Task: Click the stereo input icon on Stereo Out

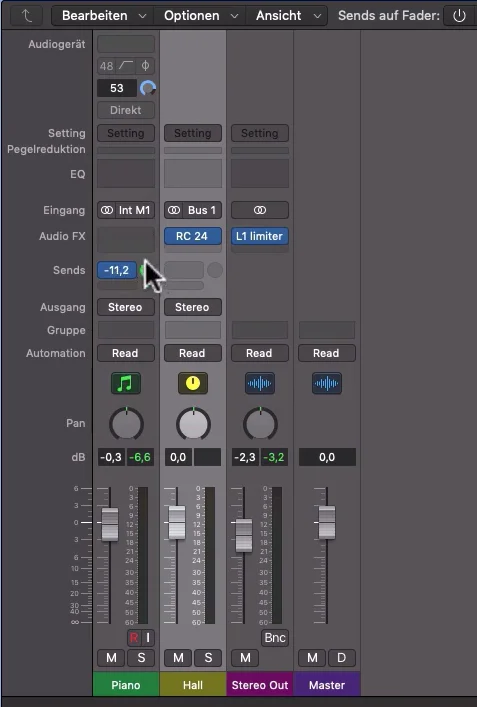Action: click(260, 210)
